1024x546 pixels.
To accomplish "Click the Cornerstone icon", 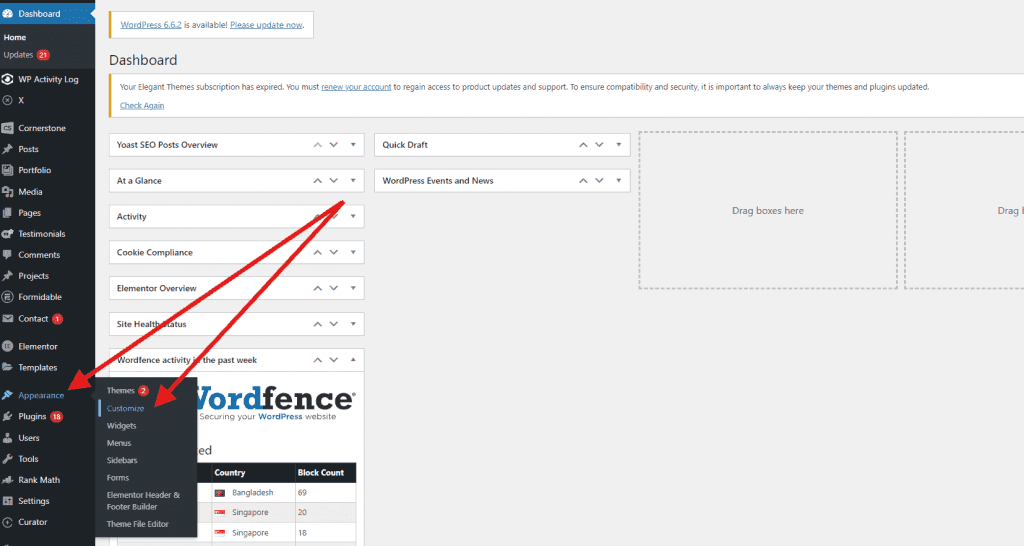I will [x=7, y=128].
